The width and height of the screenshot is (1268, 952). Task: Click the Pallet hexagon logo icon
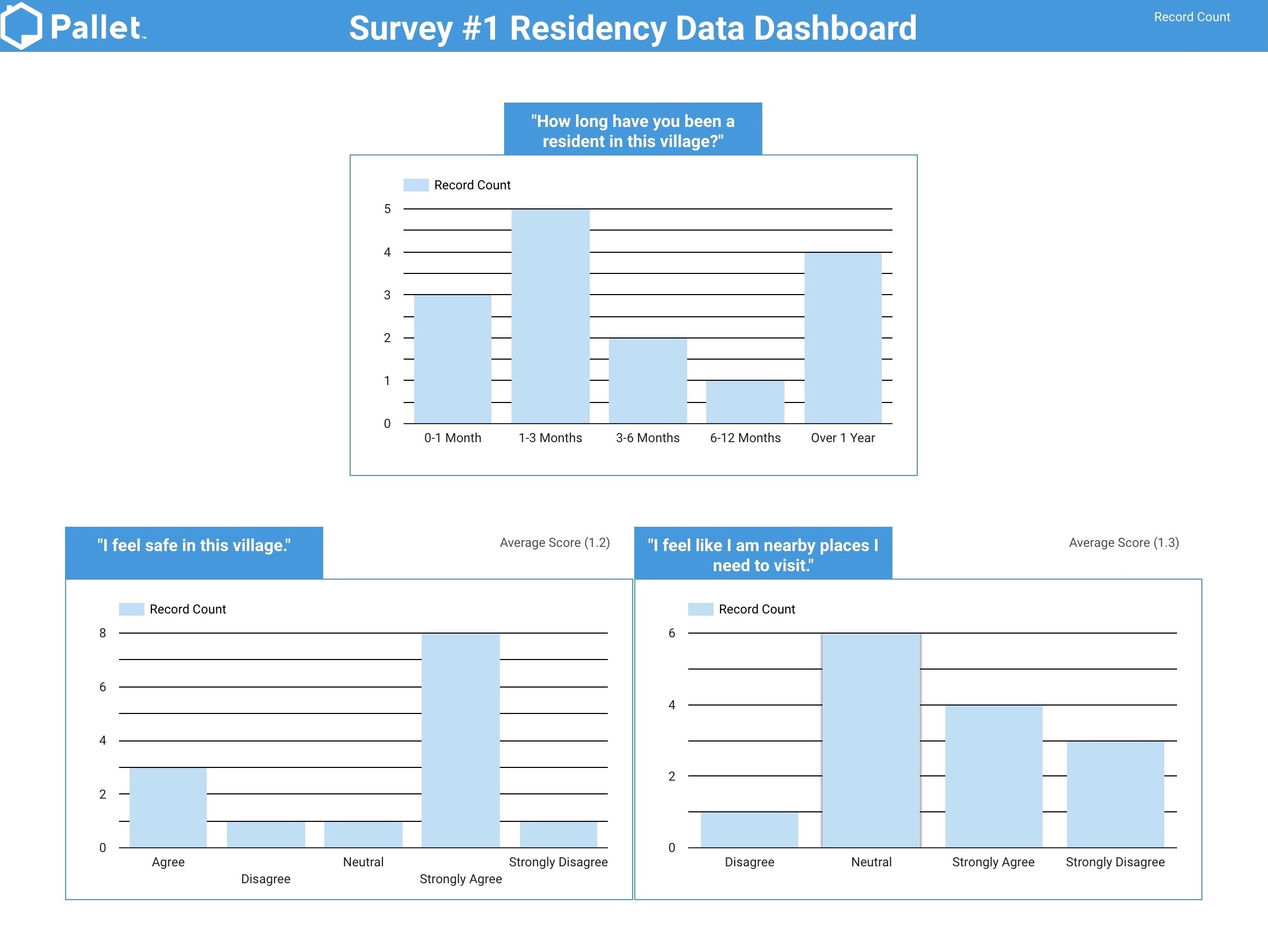click(x=21, y=26)
